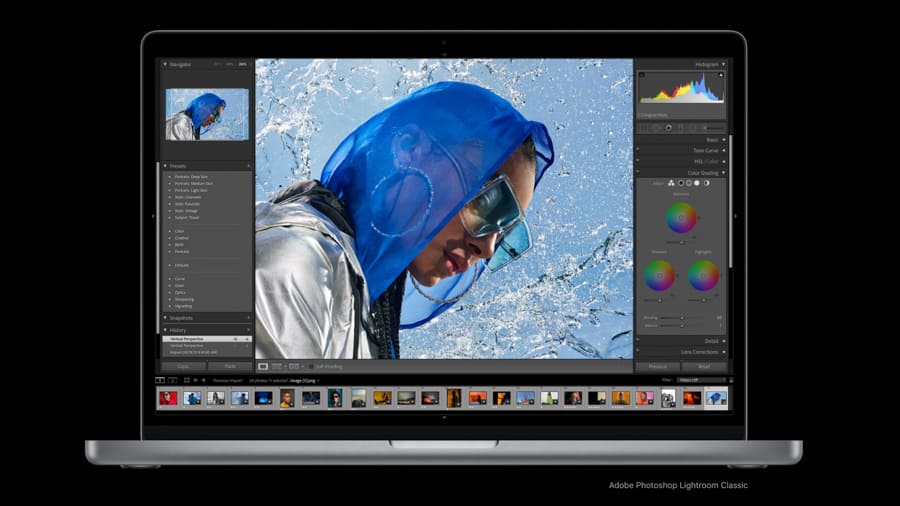900x506 pixels.
Task: Click the Copy button
Action: 184,367
